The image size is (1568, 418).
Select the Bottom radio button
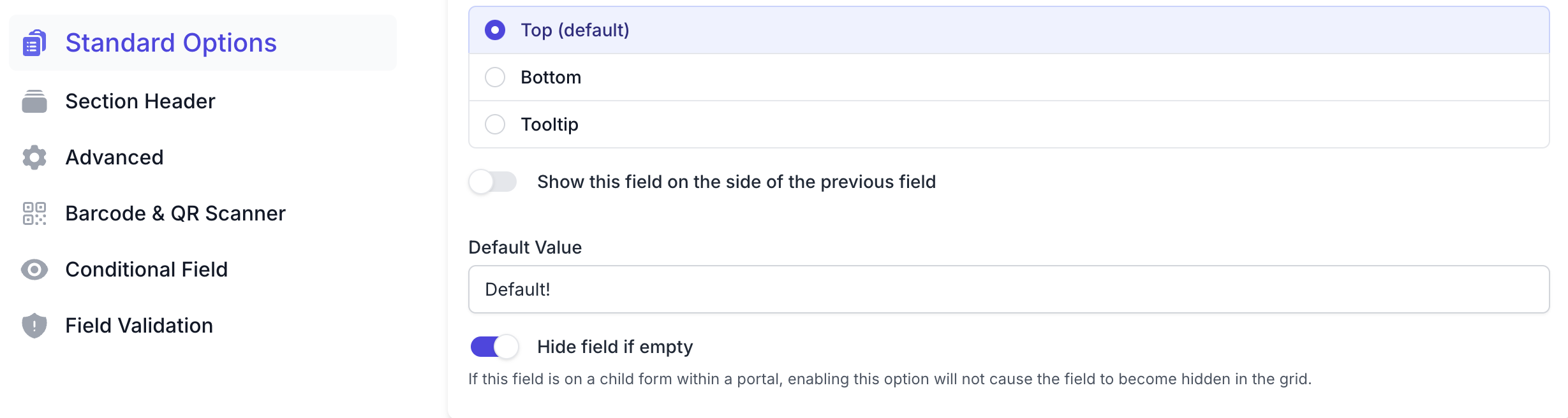tap(495, 77)
